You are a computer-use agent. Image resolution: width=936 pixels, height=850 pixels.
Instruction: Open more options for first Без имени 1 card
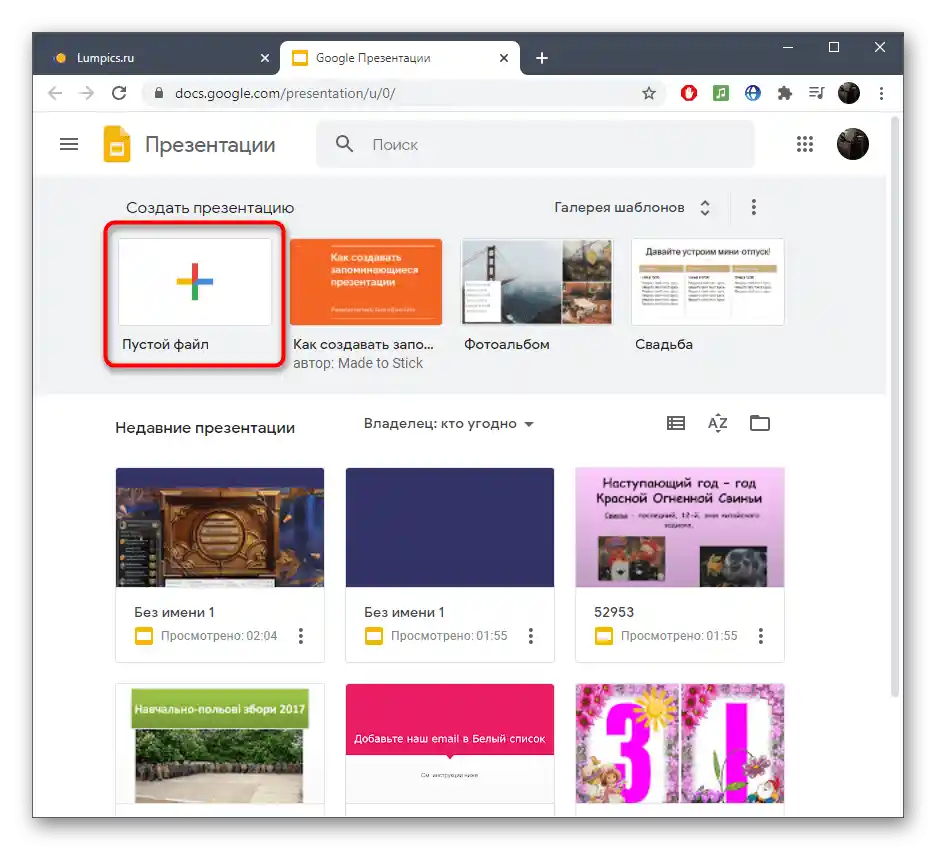[301, 636]
